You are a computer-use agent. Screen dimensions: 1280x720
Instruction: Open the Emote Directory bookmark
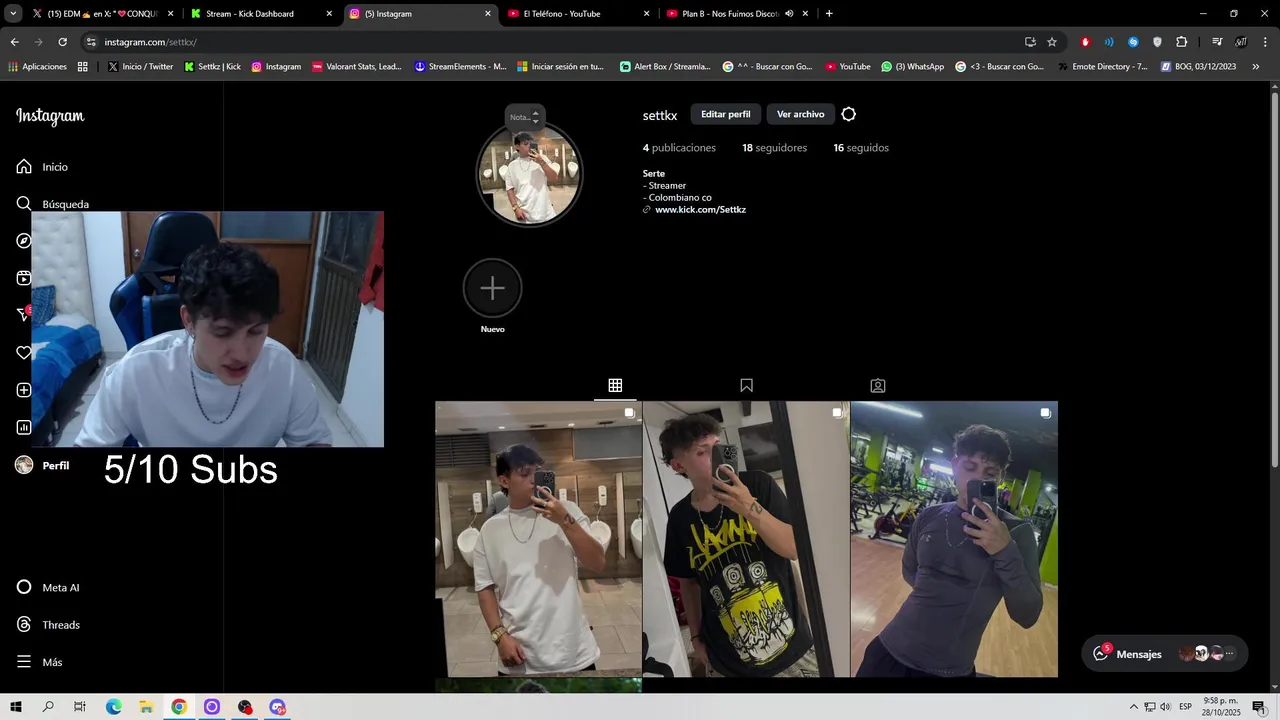click(x=1102, y=67)
